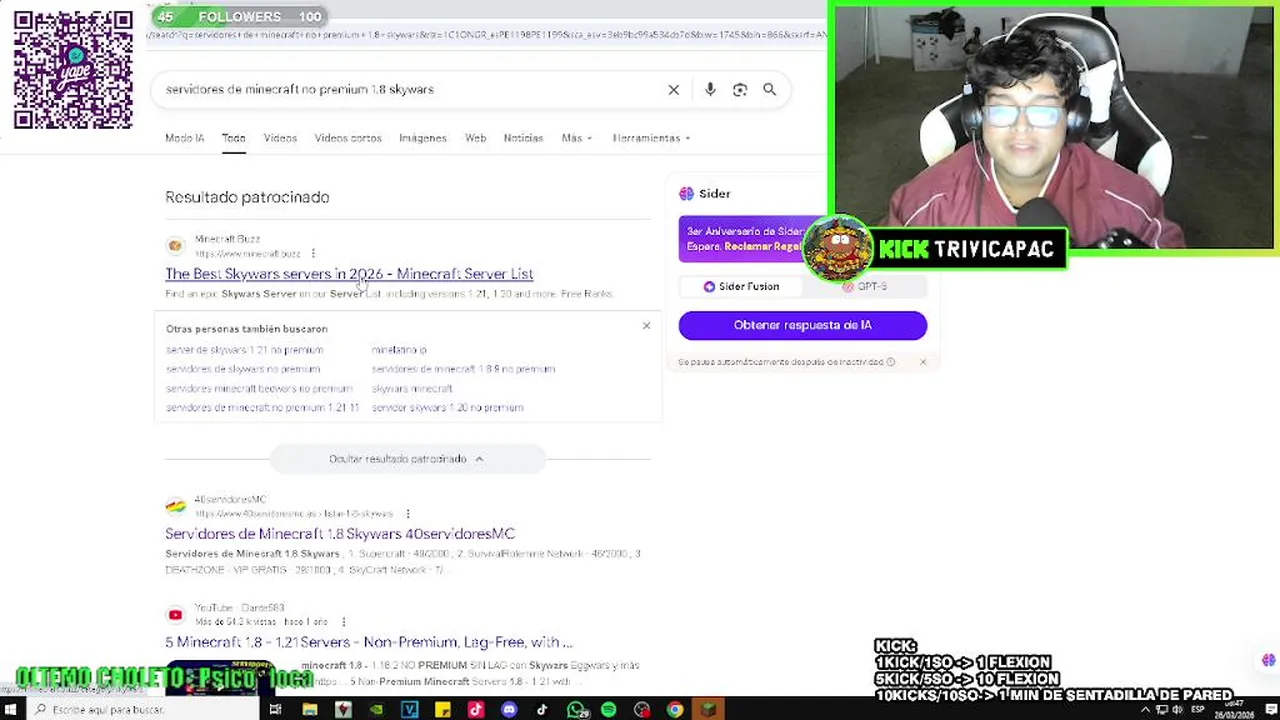The image size is (1280, 720).
Task: Switch to Google Chrome on the taskbar
Action: tap(675, 710)
